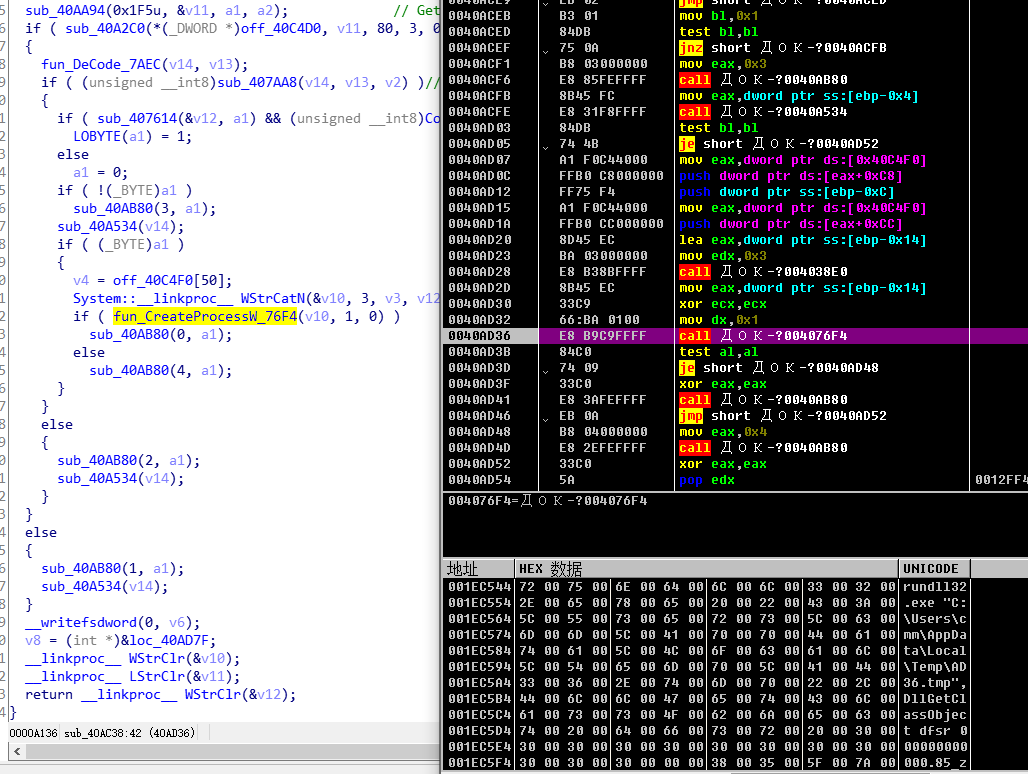The height and width of the screenshot is (774, 1028).
Task: Click DllGetCl unicode text in dump
Action: tap(934, 699)
